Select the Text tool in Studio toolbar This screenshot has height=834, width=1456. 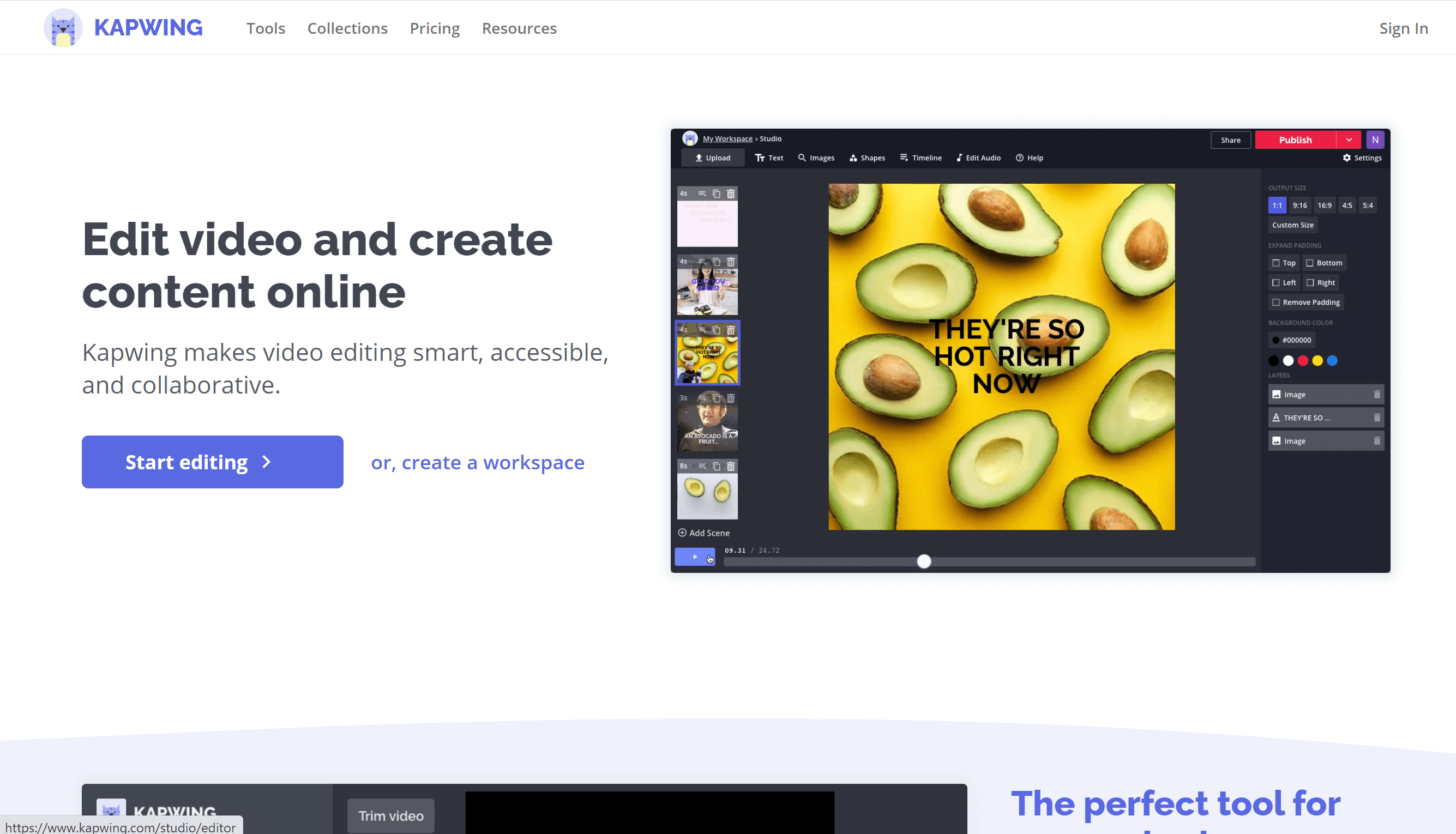click(x=768, y=158)
